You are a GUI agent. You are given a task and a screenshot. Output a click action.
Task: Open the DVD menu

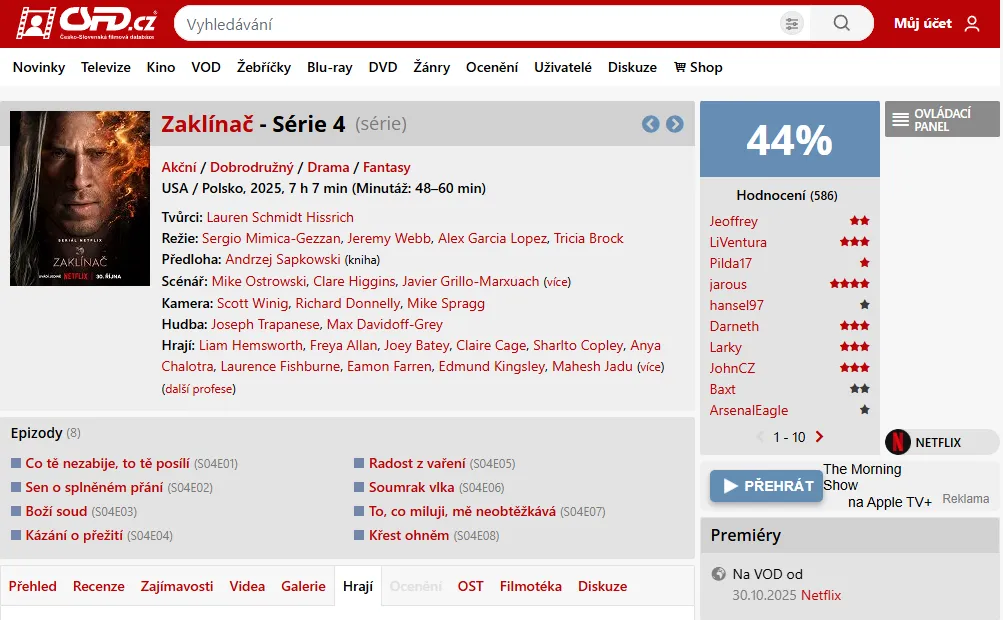pos(383,67)
